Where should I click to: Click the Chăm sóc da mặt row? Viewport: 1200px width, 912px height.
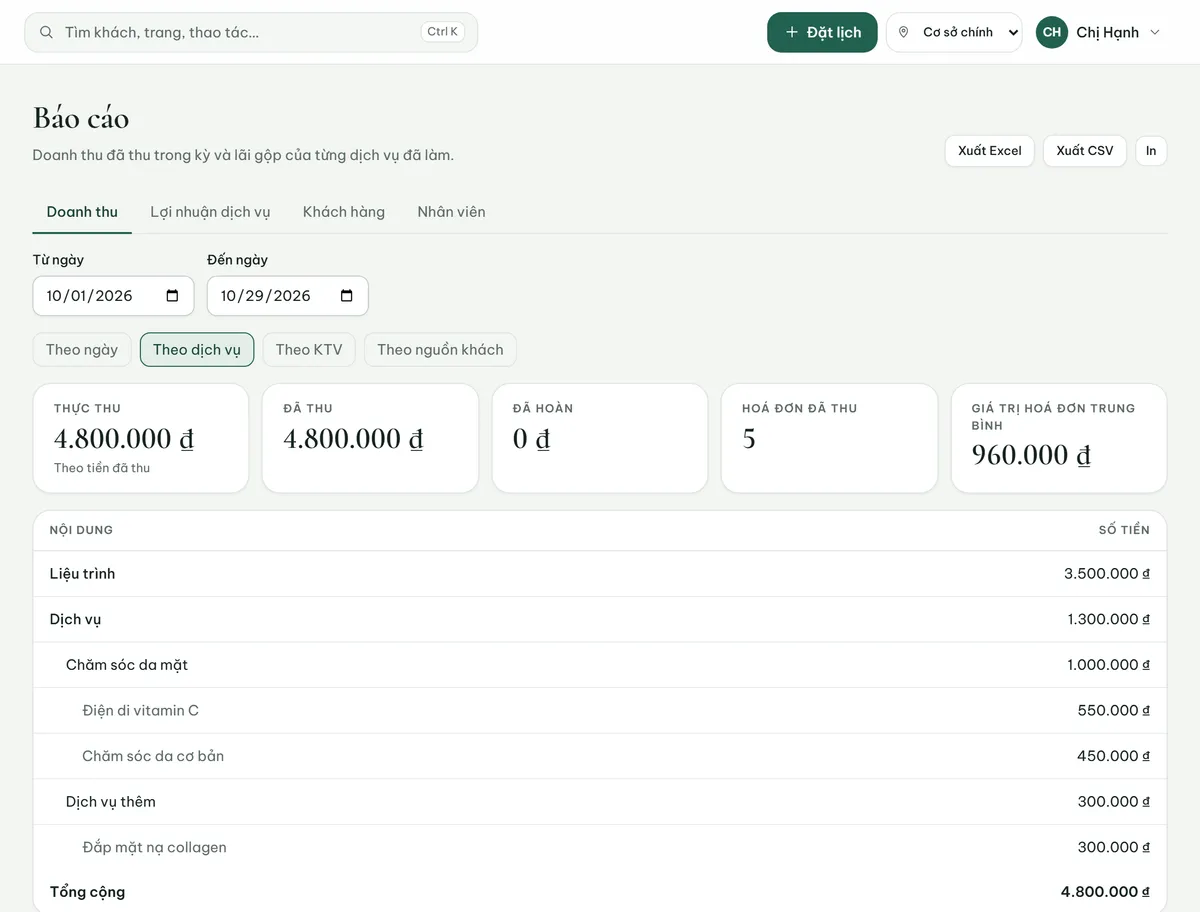[600, 665]
